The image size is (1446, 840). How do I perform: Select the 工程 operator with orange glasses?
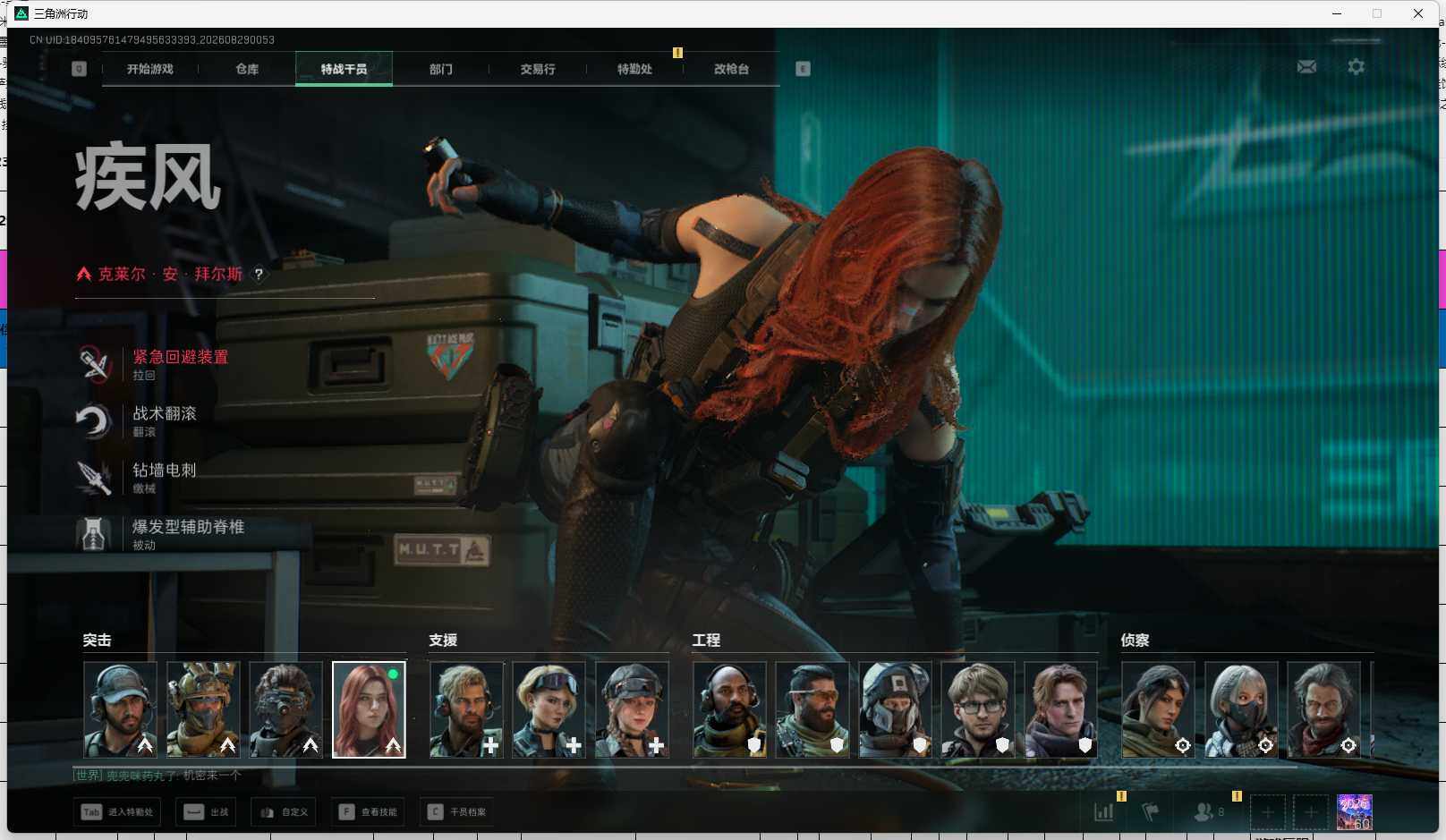tap(812, 709)
